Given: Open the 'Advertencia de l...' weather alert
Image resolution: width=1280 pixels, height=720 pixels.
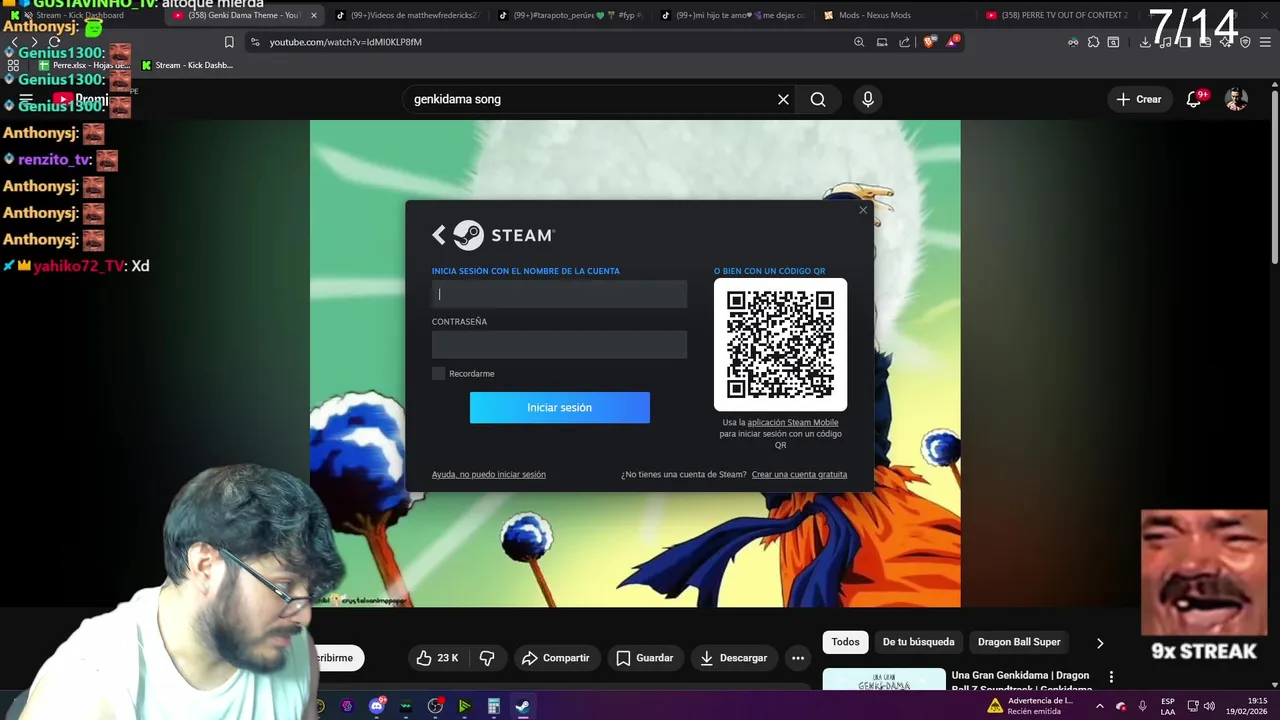Looking at the screenshot, I should (1029, 706).
